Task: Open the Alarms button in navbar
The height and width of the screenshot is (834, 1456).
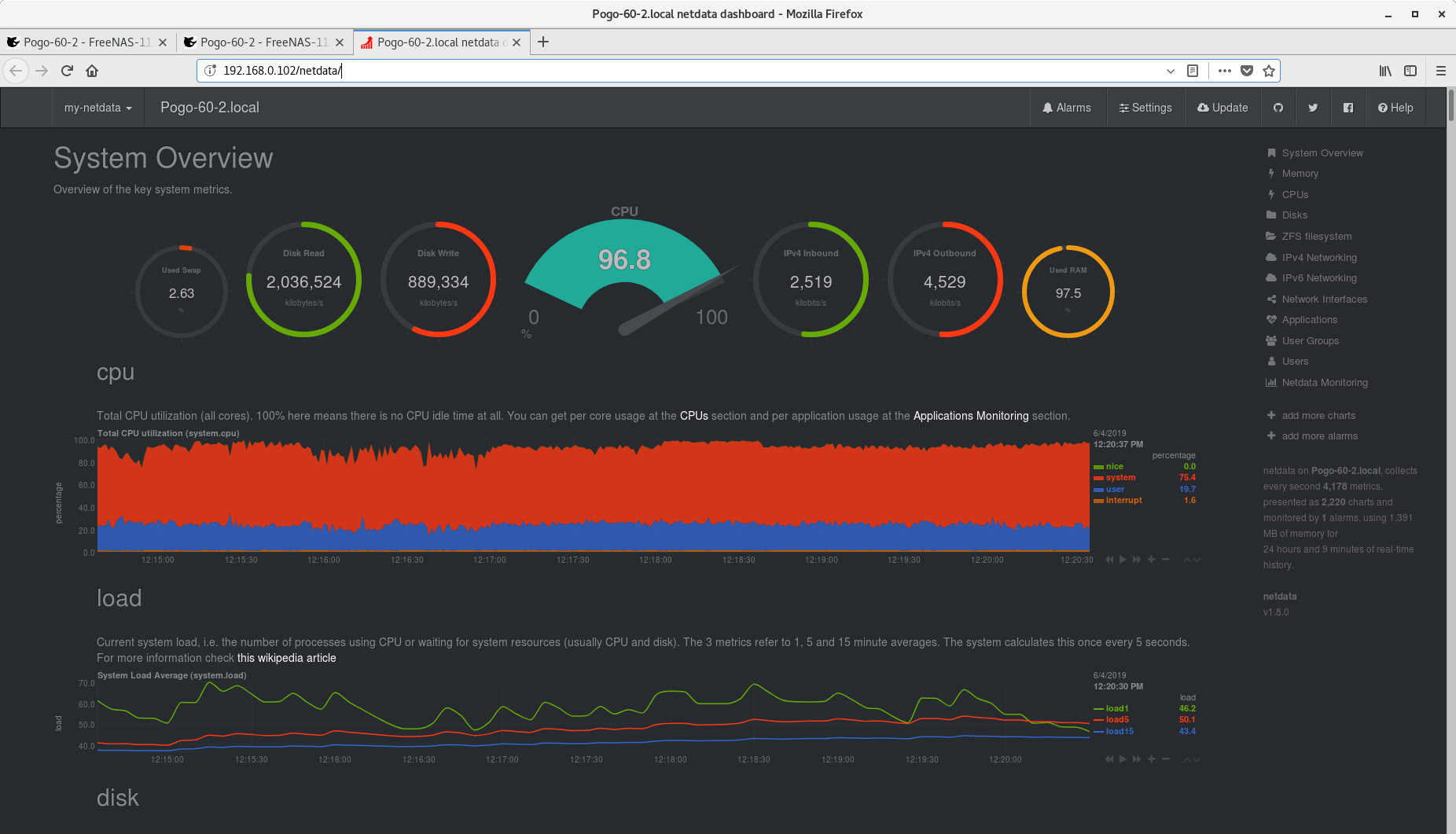Action: click(x=1067, y=108)
